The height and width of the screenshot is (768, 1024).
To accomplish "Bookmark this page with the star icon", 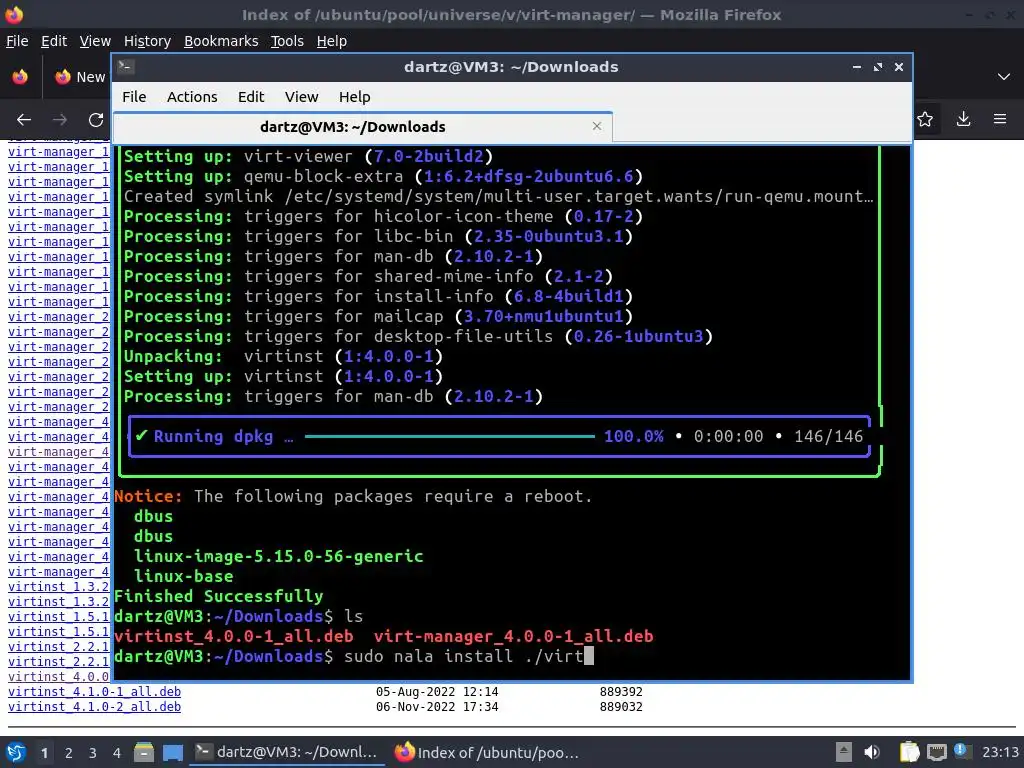I will [x=925, y=119].
